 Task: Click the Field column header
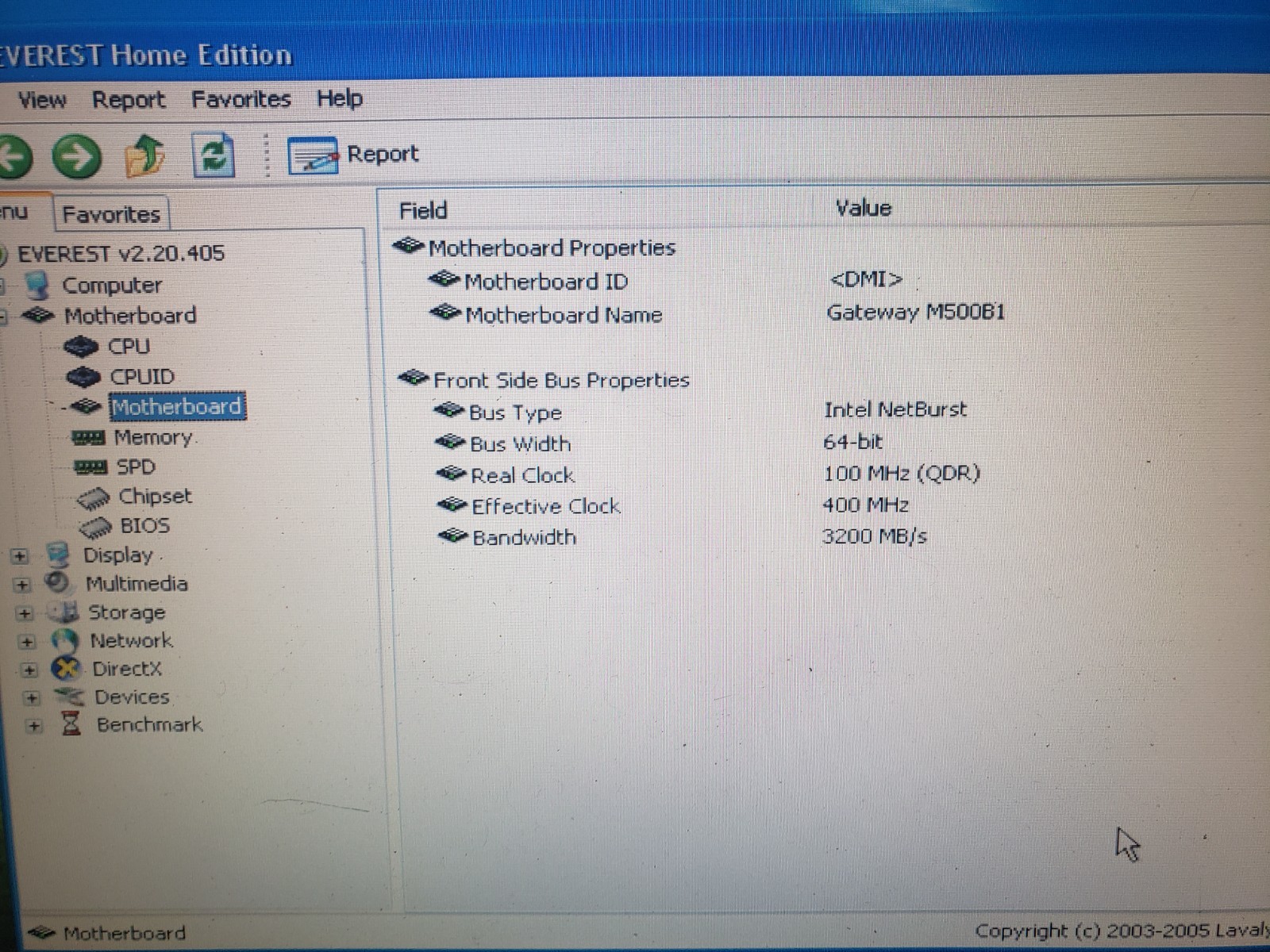(x=423, y=211)
